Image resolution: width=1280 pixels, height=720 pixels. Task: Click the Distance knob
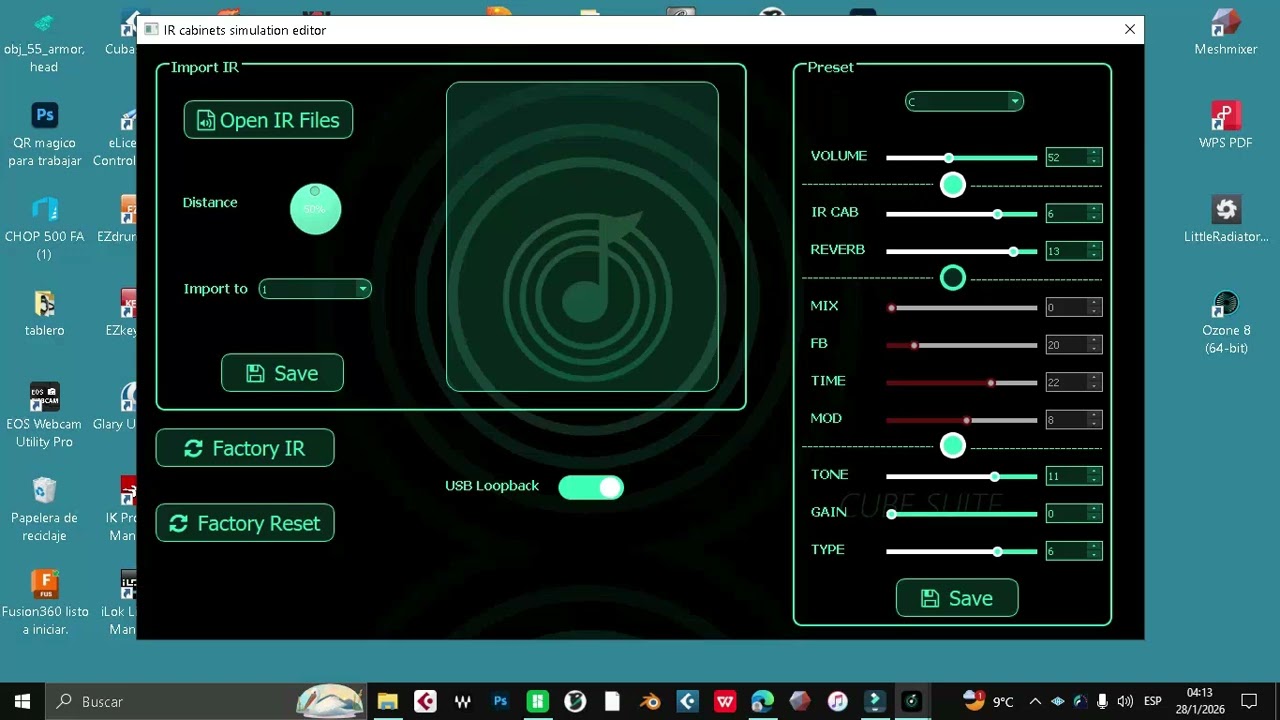[315, 208]
